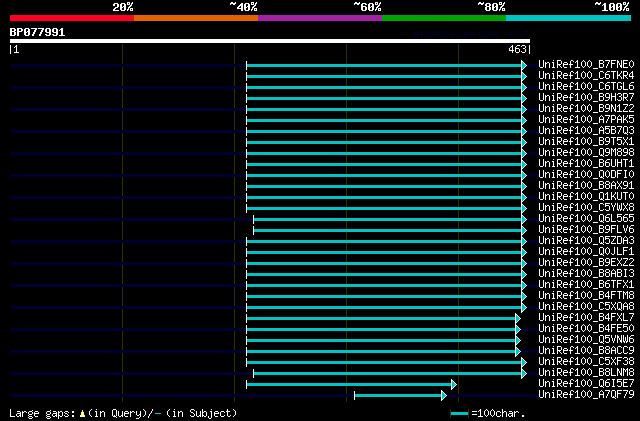Click the arrowhead ending UniRef100_A7QF79 alignment
The image size is (640, 421).
[444, 396]
